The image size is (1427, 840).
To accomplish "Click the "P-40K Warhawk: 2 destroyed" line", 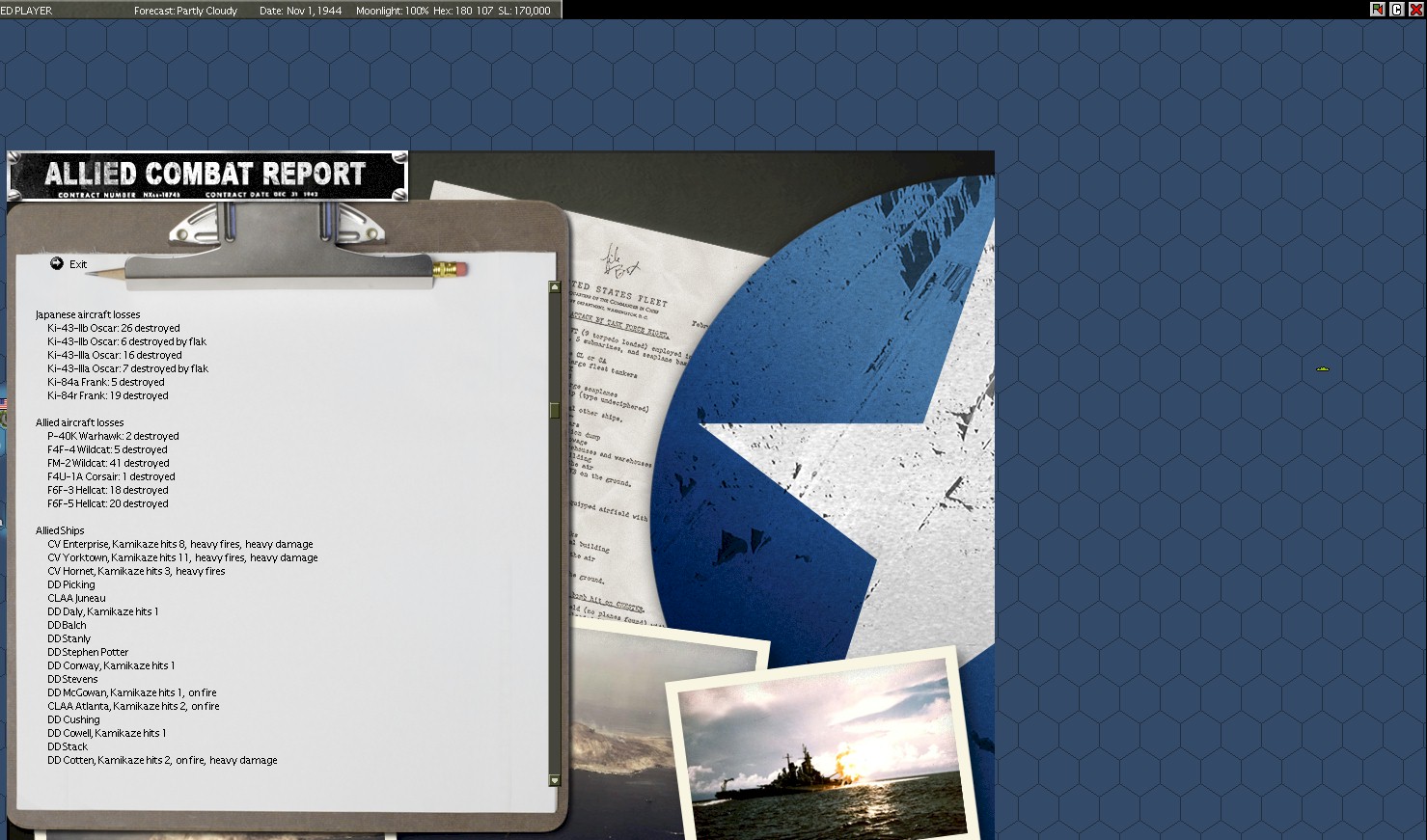I will coord(113,436).
